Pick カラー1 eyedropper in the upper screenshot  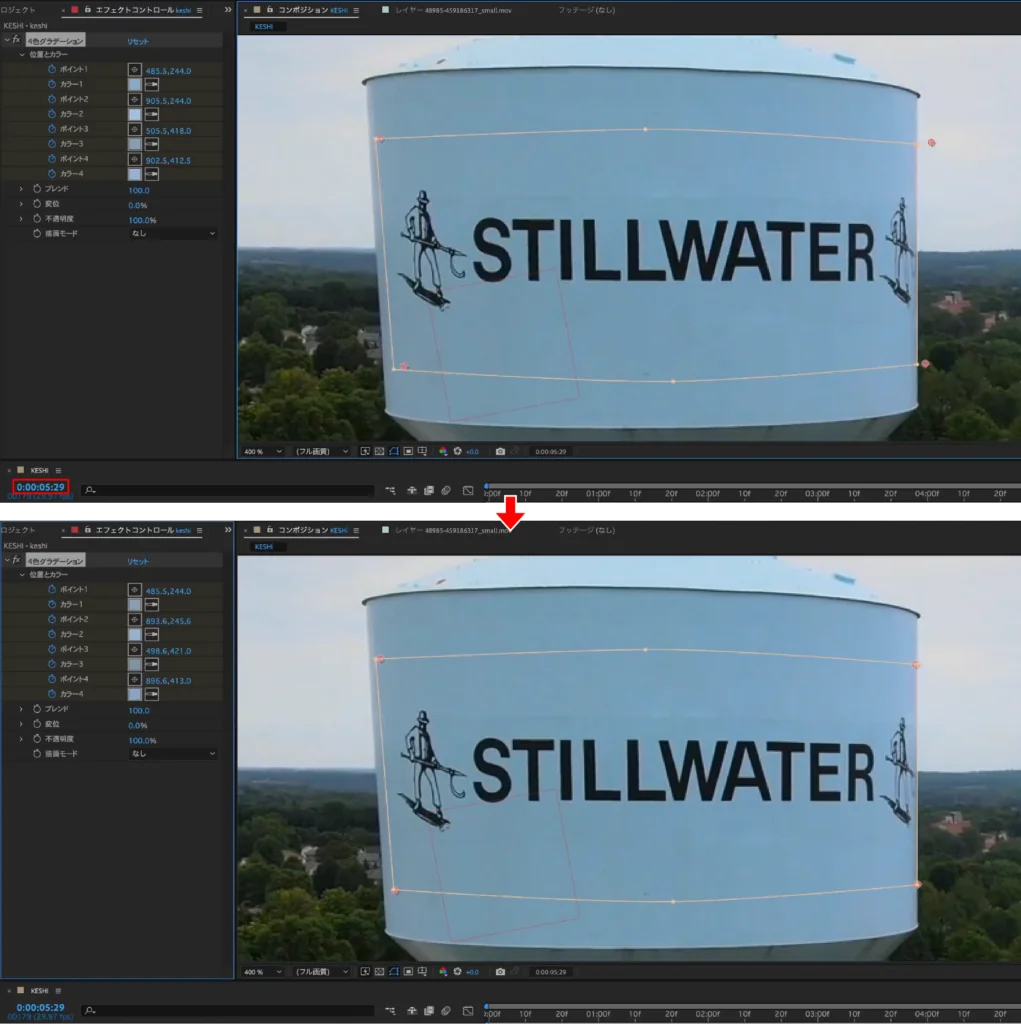click(152, 84)
